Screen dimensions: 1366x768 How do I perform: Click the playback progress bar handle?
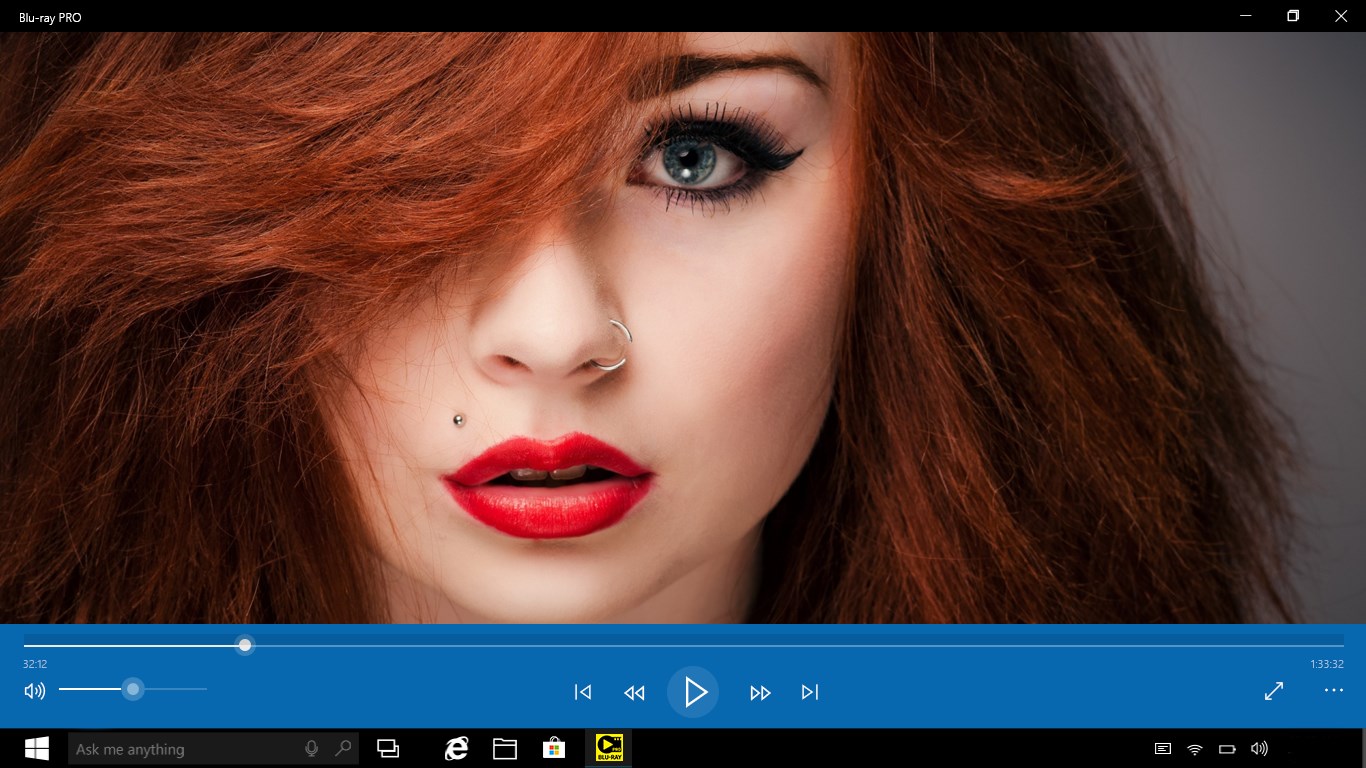244,645
